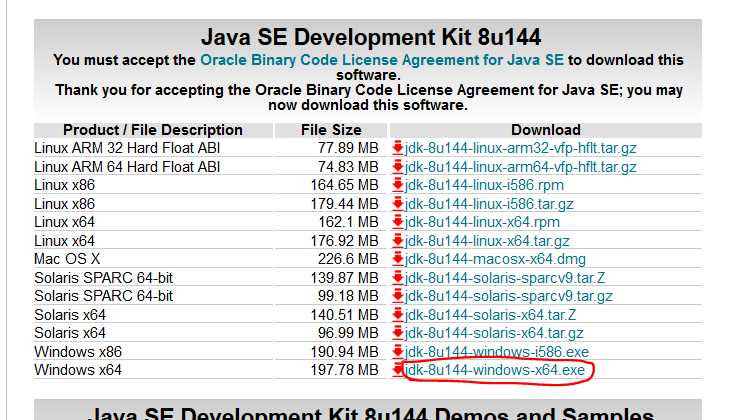Download the jdk-8u144-solaris-sparcv9.tar.gz file
This screenshot has width=730, height=420.
tap(508, 296)
